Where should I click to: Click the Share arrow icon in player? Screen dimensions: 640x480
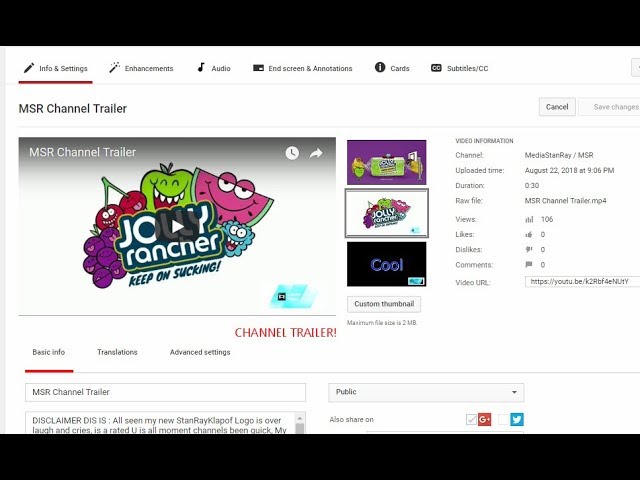coord(316,153)
